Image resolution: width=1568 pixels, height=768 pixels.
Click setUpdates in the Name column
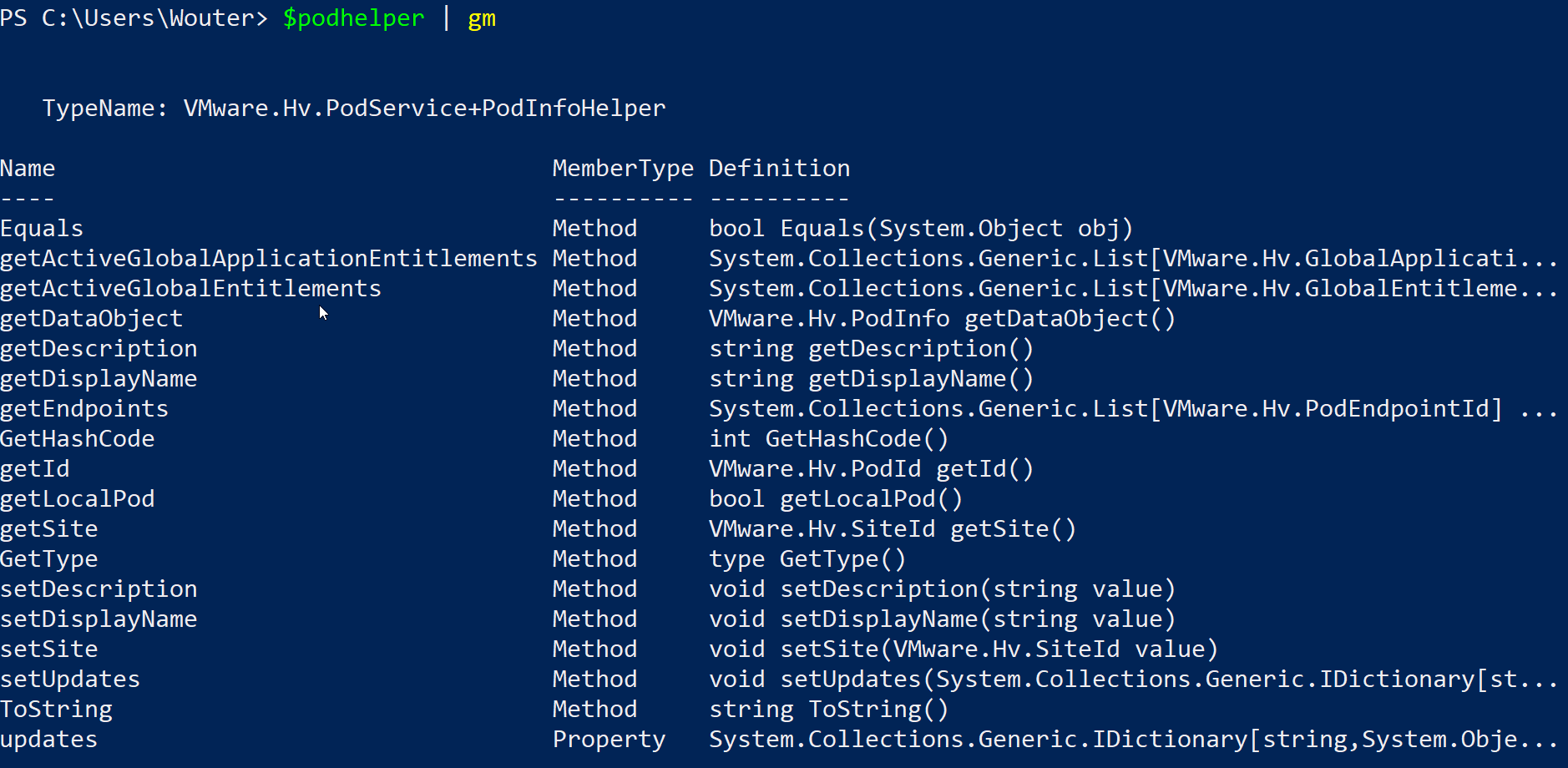tap(70, 680)
